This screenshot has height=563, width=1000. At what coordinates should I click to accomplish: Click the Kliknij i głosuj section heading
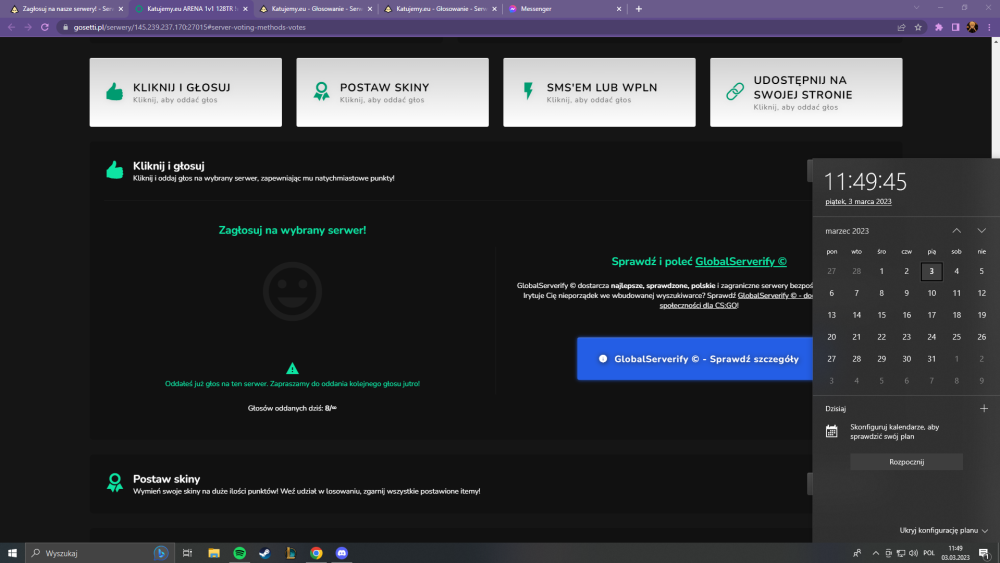tap(168, 166)
